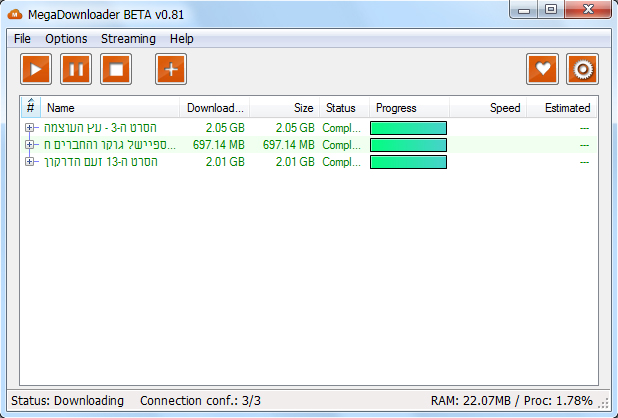Click 'Connection conf.: 3/3' in the status bar
Viewport: 618px width, 418px height.
pos(200,401)
